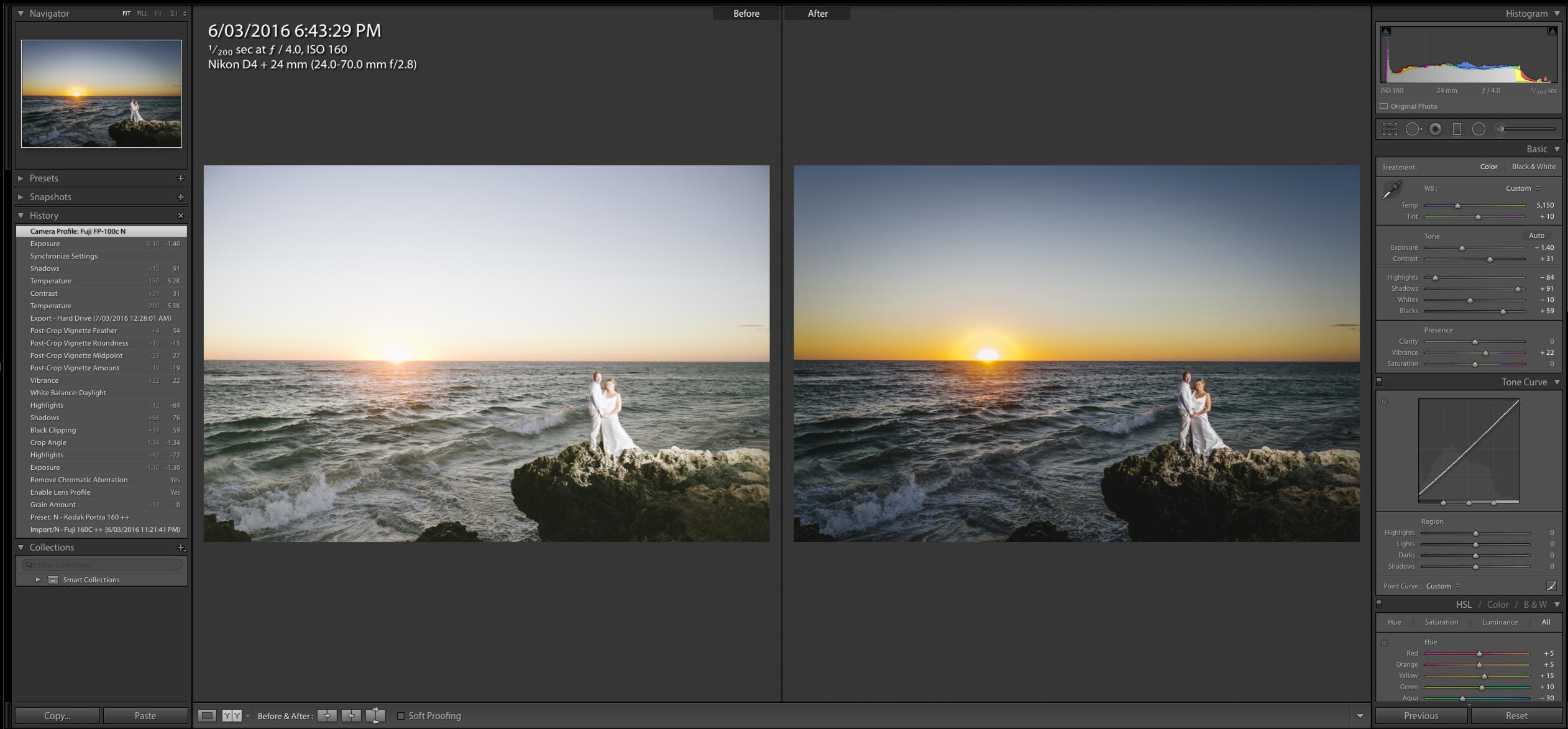Select the Spot Removal tool

pyautogui.click(x=1413, y=129)
